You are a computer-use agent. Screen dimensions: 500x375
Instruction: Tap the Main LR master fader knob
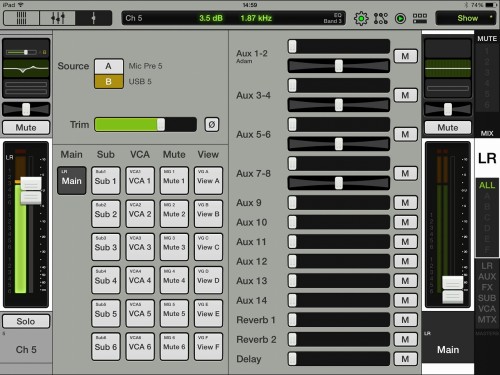tap(452, 290)
